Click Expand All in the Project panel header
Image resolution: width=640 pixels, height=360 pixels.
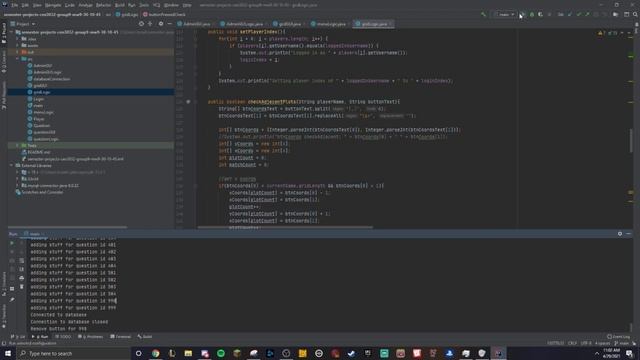click(x=150, y=24)
